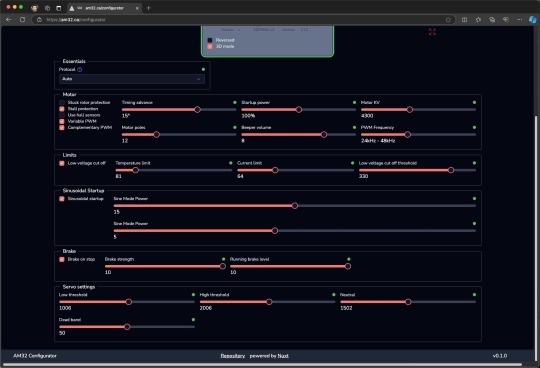Reload the page with browser refresh icon
Viewport: 540px width, 368px height.
tap(22, 20)
